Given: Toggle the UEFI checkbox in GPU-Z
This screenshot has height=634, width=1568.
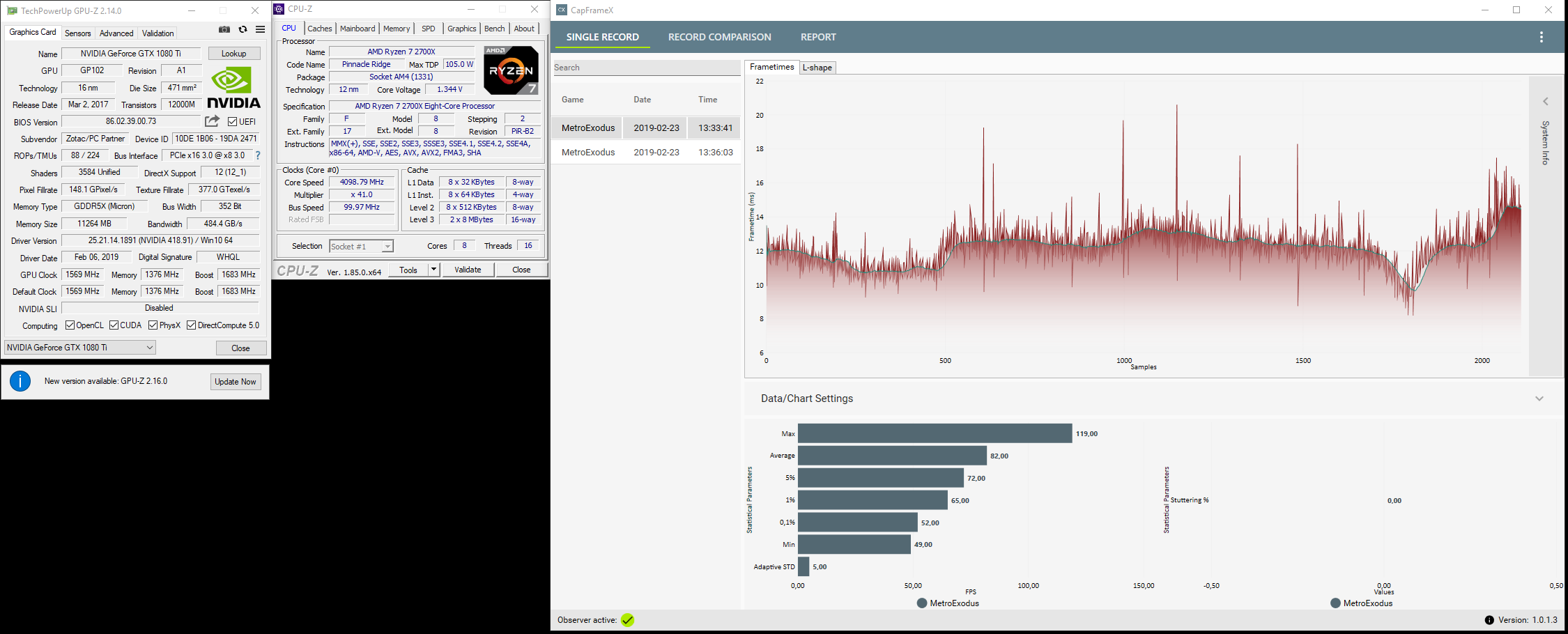Looking at the screenshot, I should 233,122.
